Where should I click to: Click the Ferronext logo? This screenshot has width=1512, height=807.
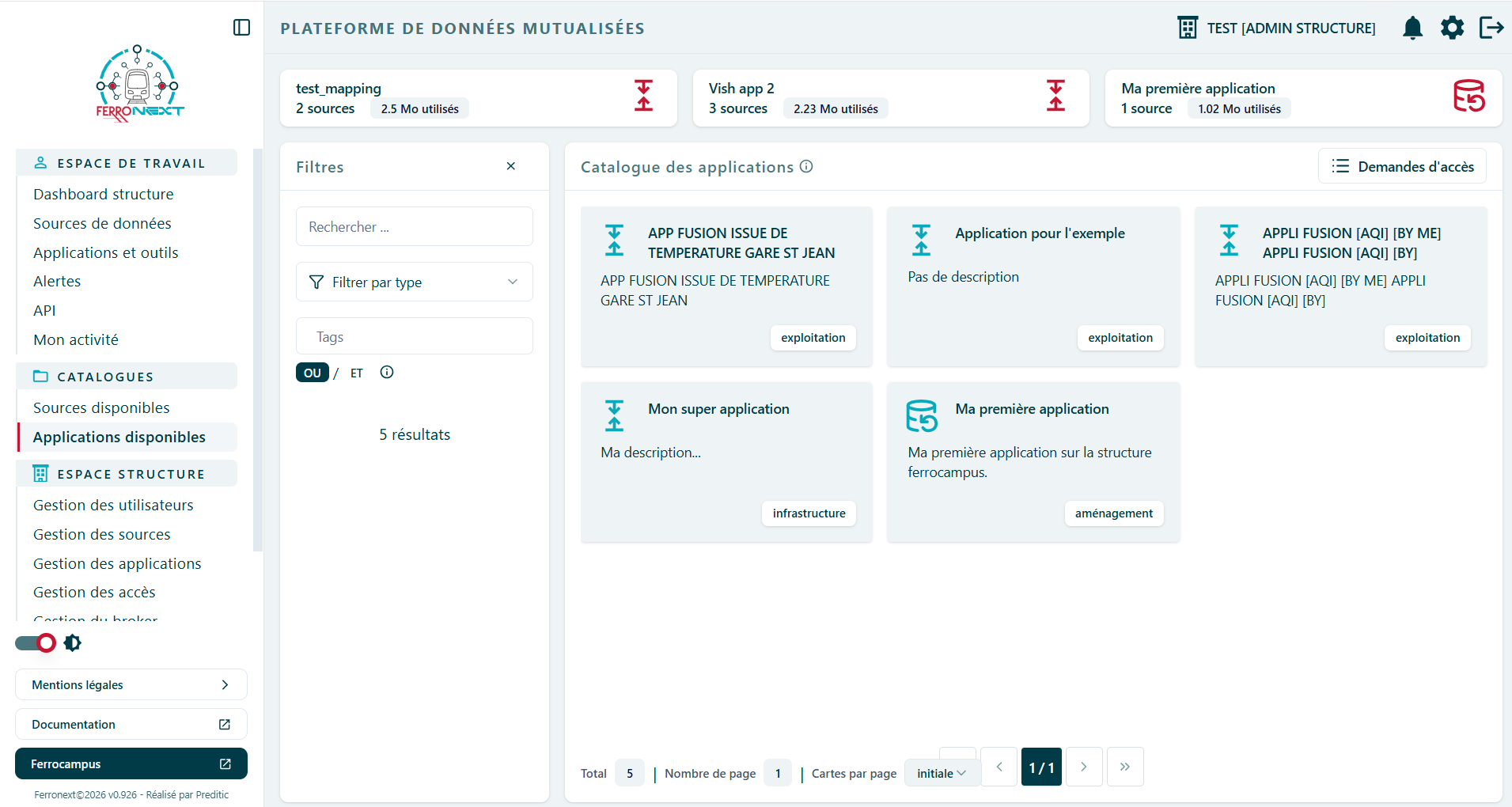click(140, 84)
